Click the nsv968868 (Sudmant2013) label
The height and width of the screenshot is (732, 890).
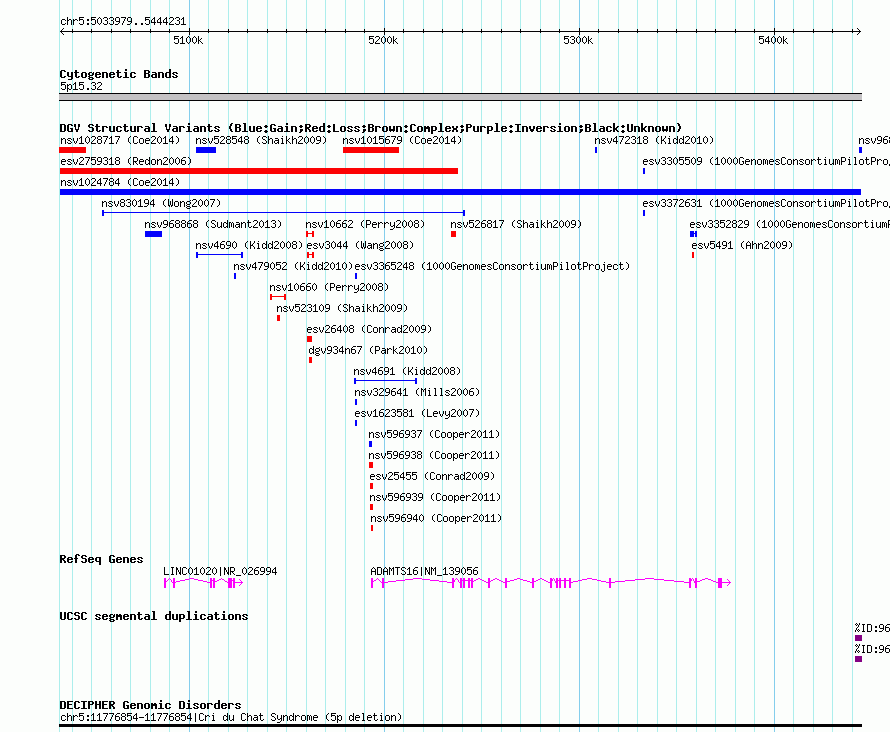point(213,224)
